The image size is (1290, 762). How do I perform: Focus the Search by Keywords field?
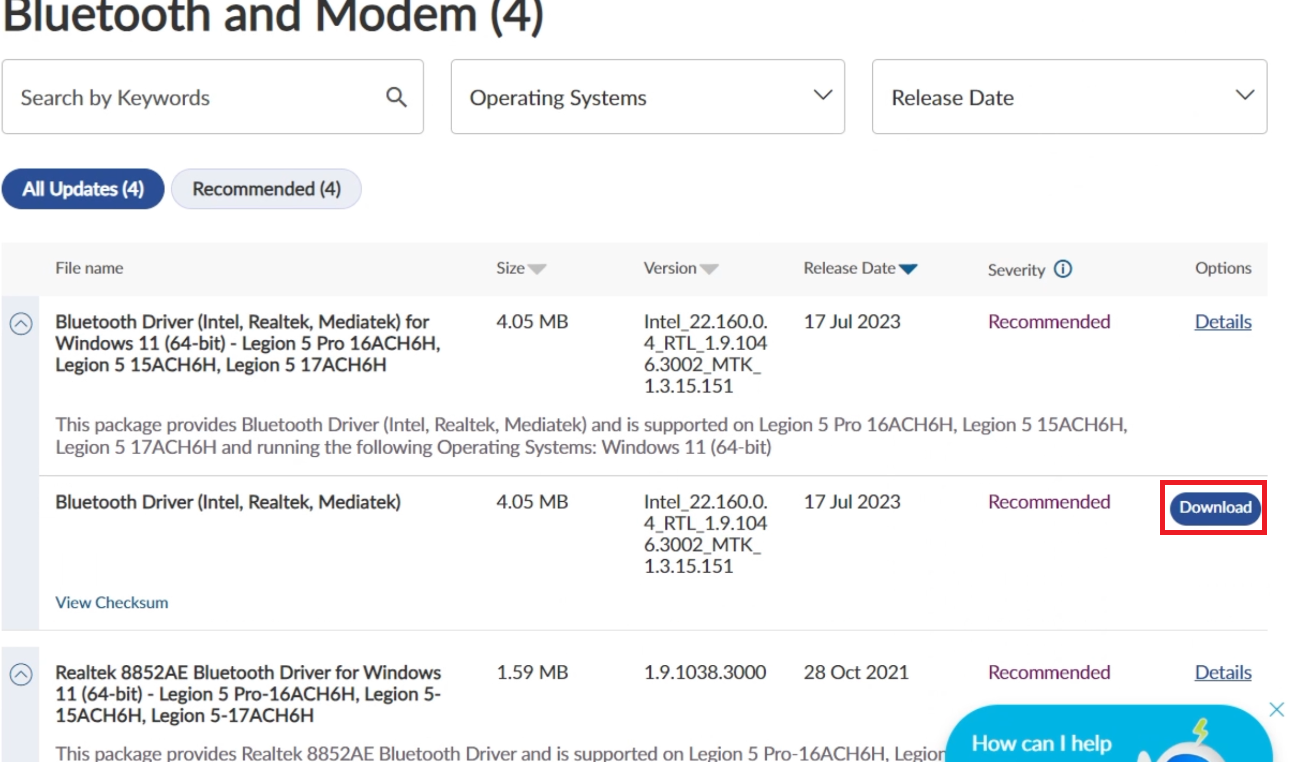tap(213, 97)
